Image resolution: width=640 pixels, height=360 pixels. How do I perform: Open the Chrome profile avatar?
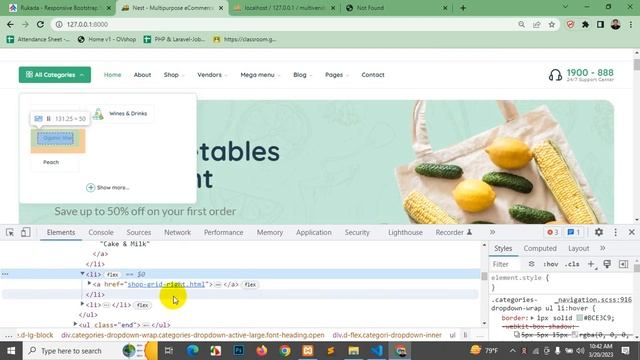(x=616, y=24)
